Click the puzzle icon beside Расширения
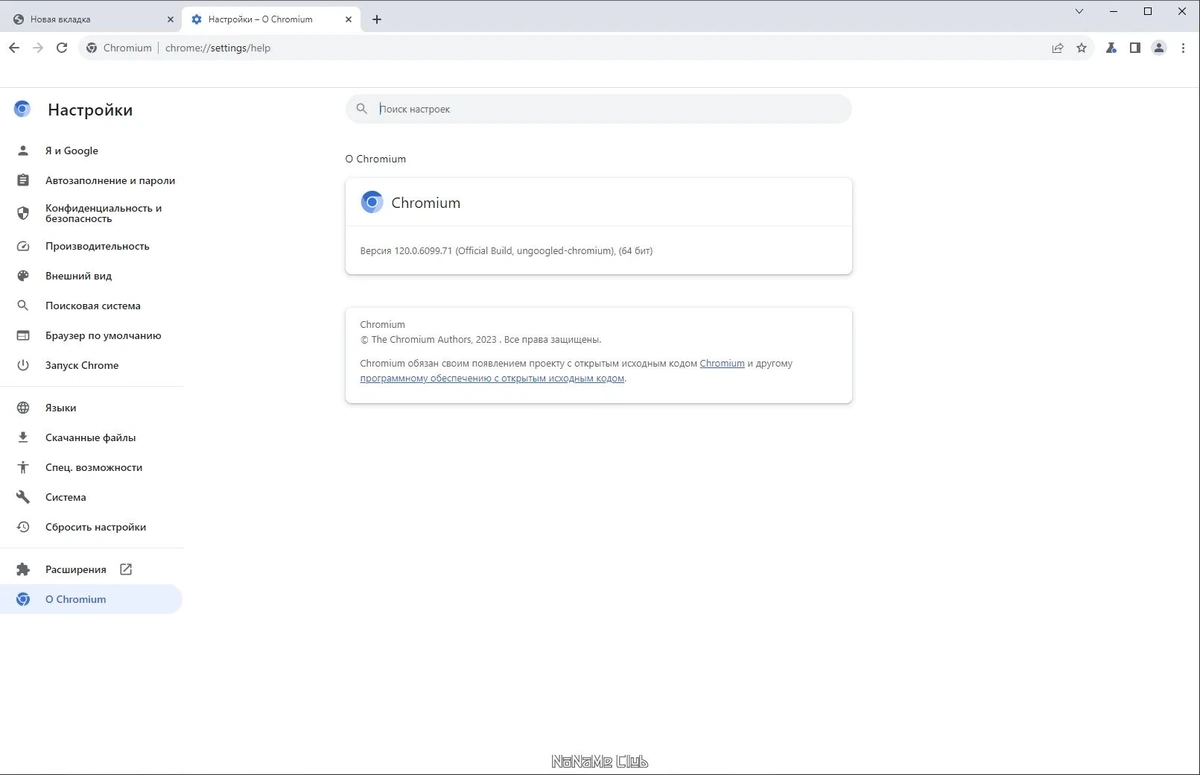This screenshot has height=775, width=1200. 23,570
